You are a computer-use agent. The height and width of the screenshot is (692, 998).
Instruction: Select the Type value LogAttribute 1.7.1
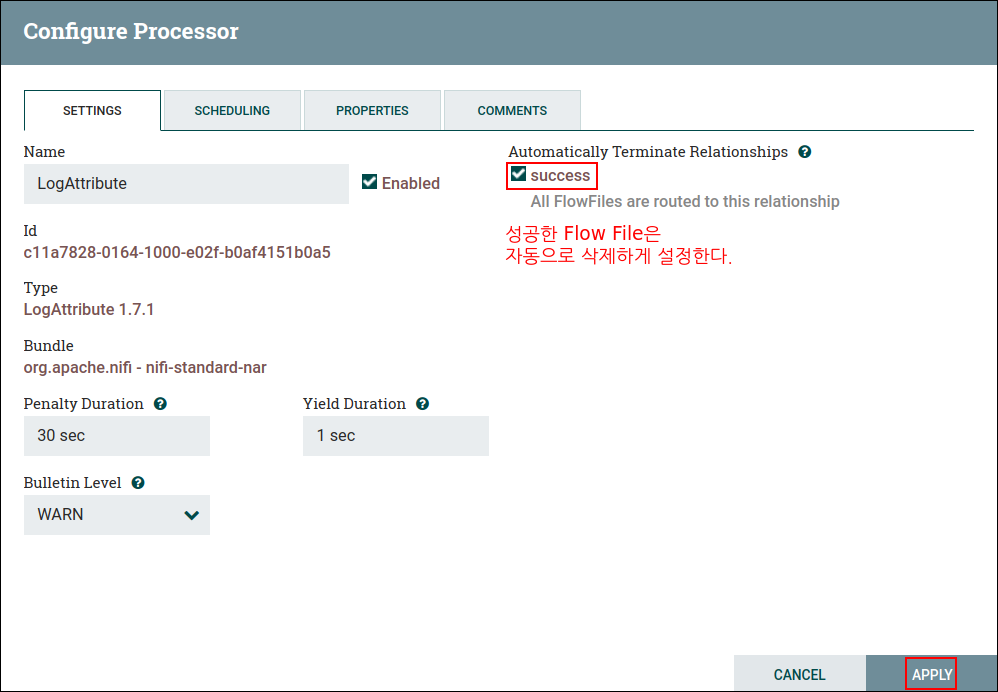[89, 309]
